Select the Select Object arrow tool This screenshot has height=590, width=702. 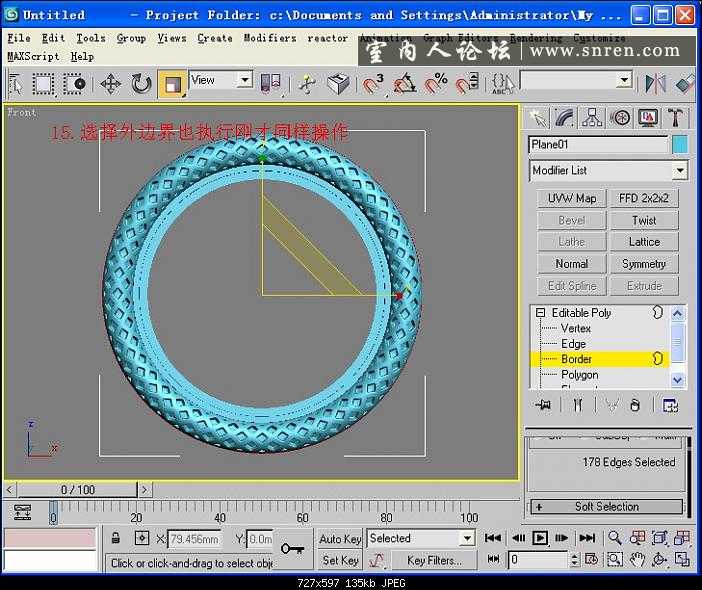(15, 84)
